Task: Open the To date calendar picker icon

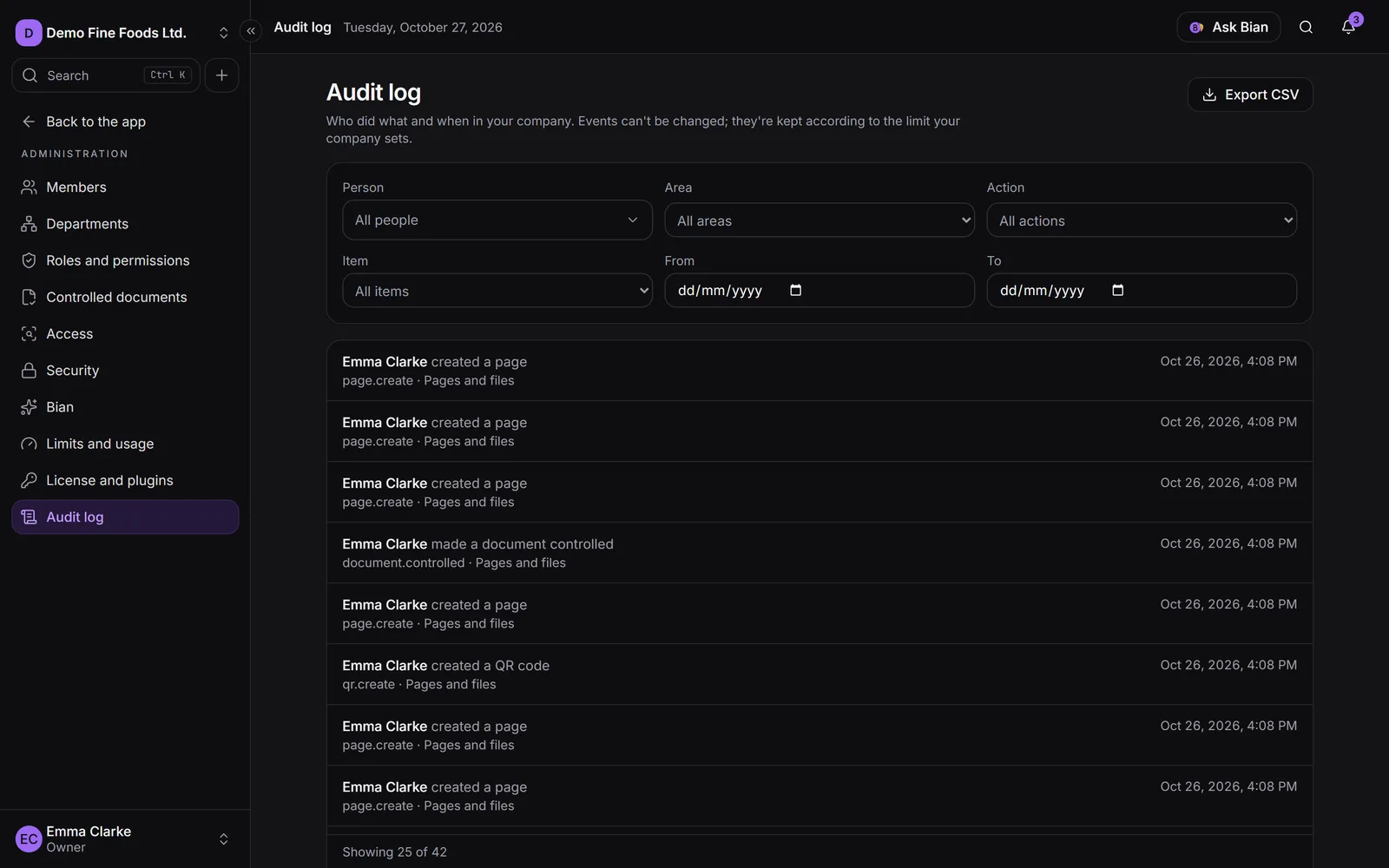Action: (1117, 290)
